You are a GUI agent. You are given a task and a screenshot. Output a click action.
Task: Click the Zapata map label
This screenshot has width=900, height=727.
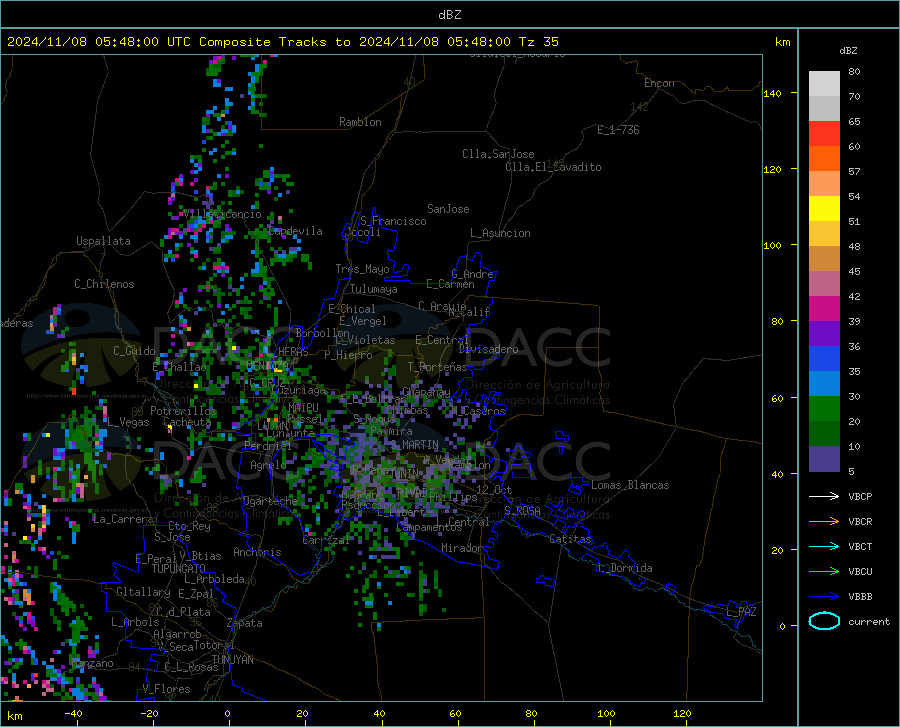click(245, 623)
